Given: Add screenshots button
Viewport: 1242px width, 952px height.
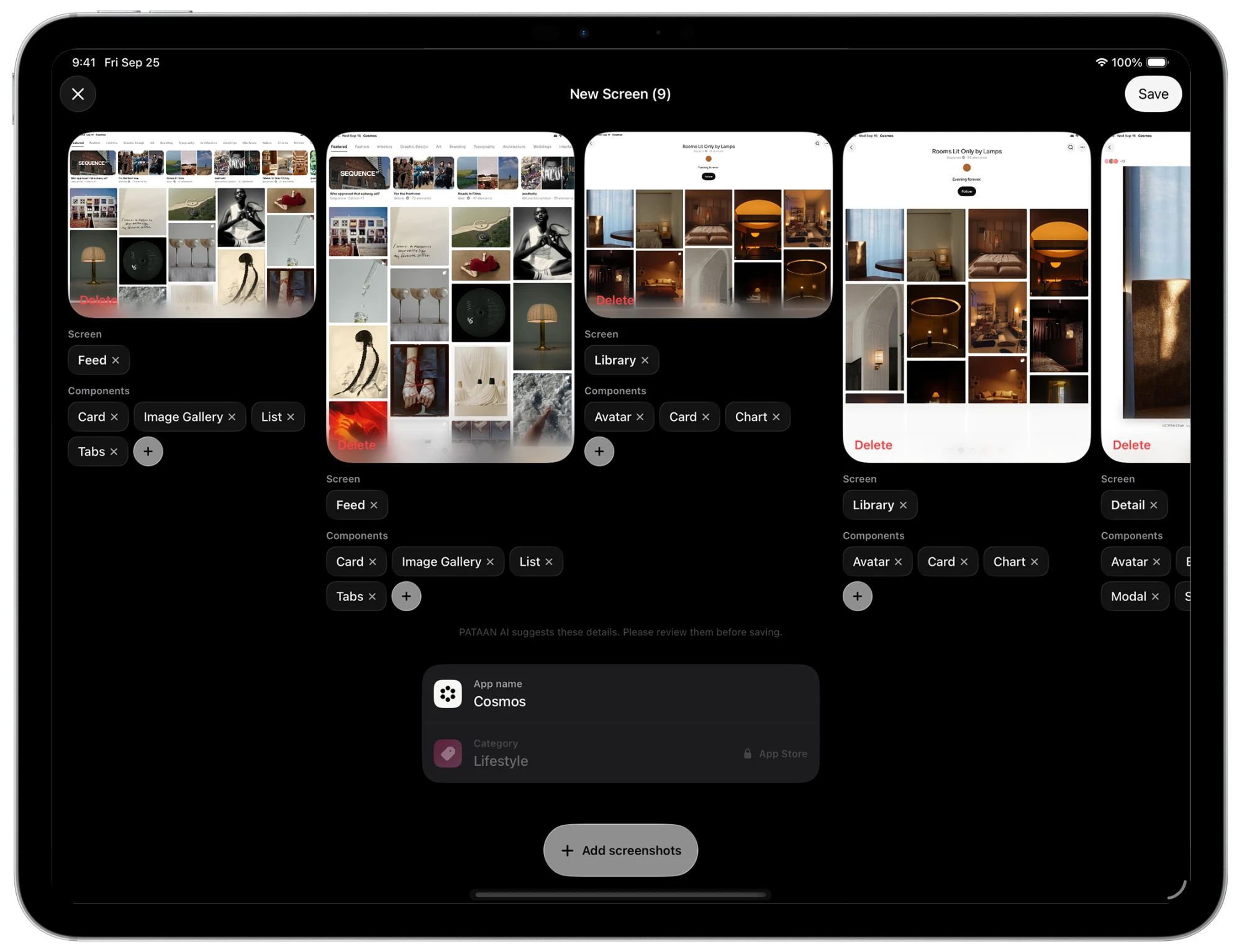Looking at the screenshot, I should (x=620, y=850).
